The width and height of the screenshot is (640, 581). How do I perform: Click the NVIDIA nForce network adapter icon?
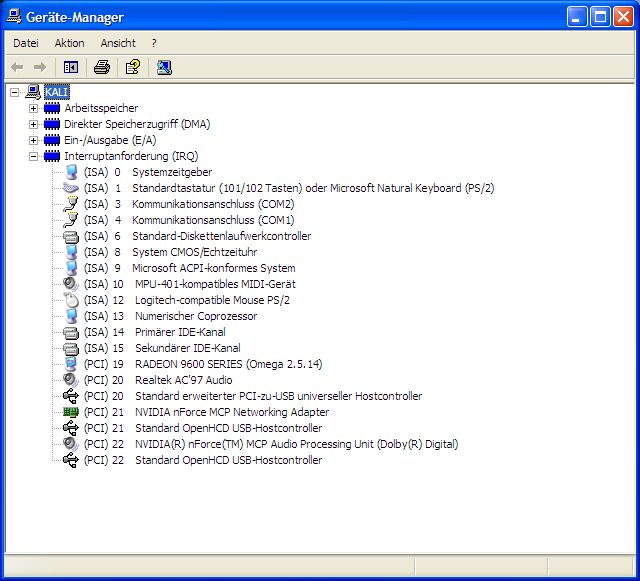[71, 412]
